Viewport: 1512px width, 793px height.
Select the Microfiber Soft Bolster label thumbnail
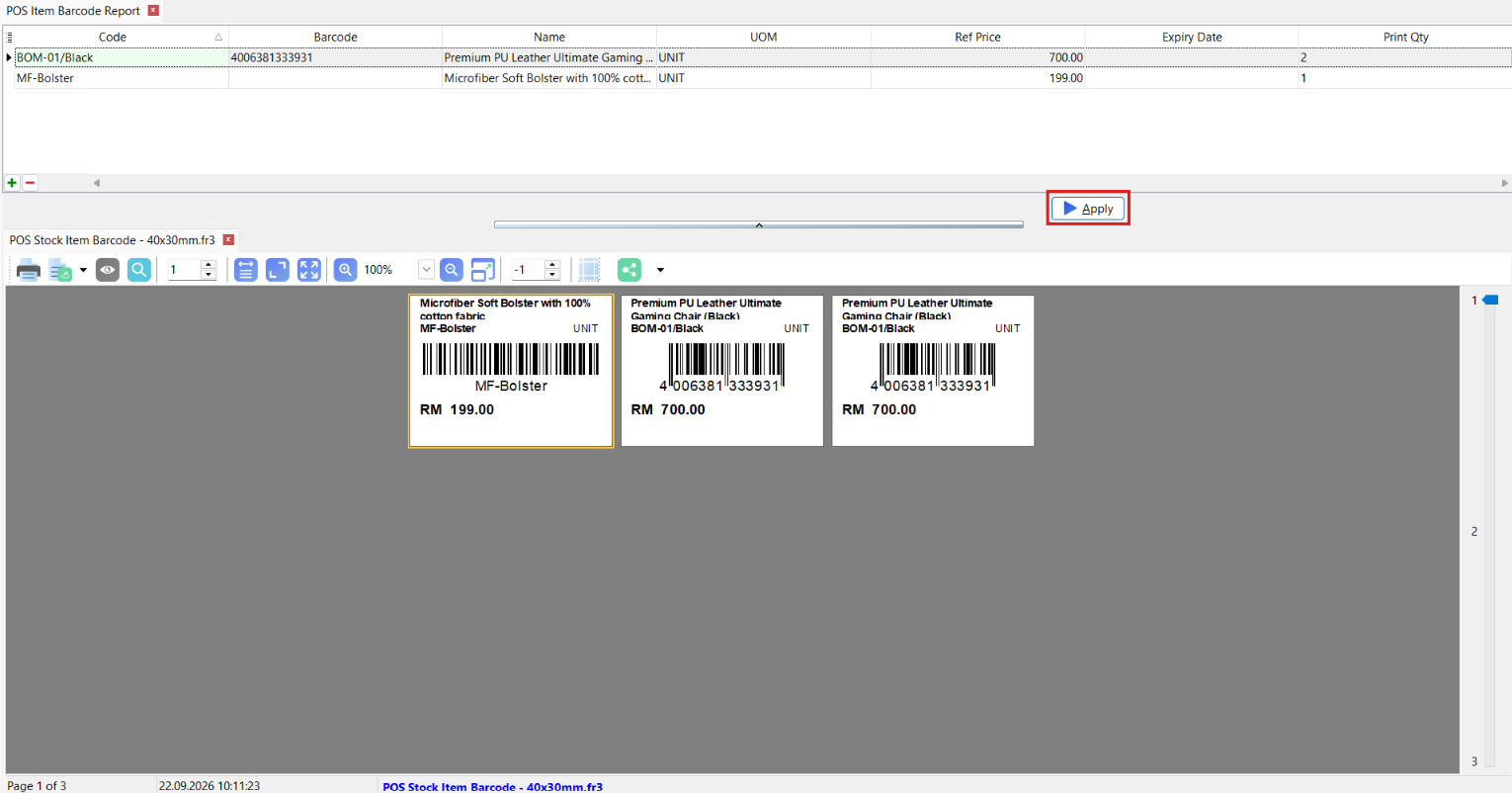[511, 371]
